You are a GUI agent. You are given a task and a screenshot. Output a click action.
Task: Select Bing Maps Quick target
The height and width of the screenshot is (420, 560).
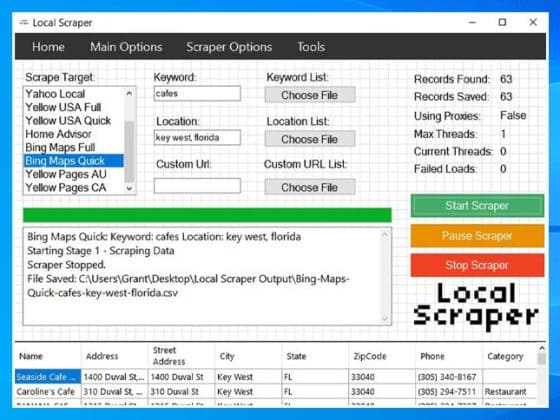tap(74, 161)
